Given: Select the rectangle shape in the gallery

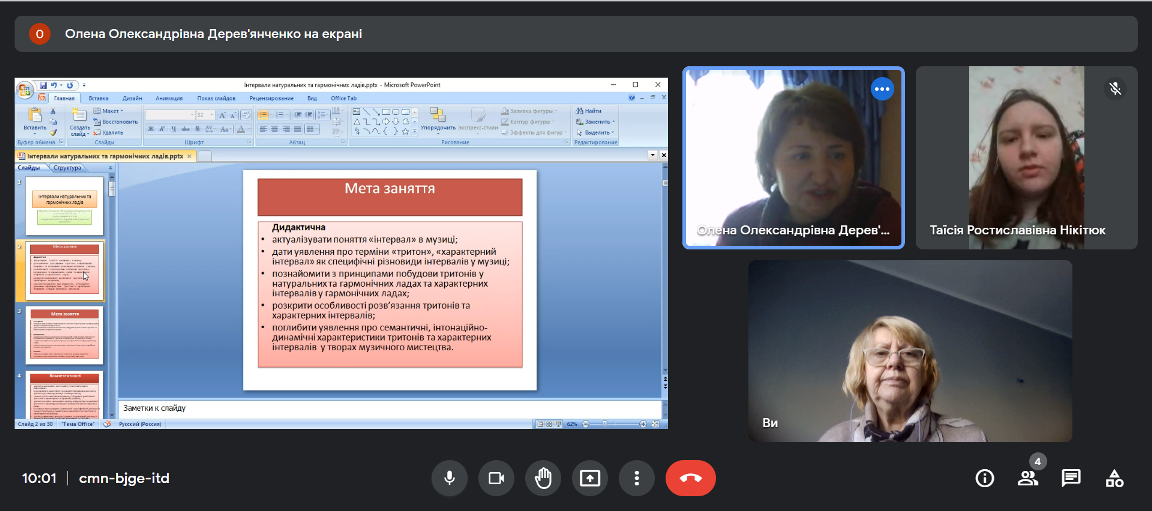Looking at the screenshot, I should 386,112.
